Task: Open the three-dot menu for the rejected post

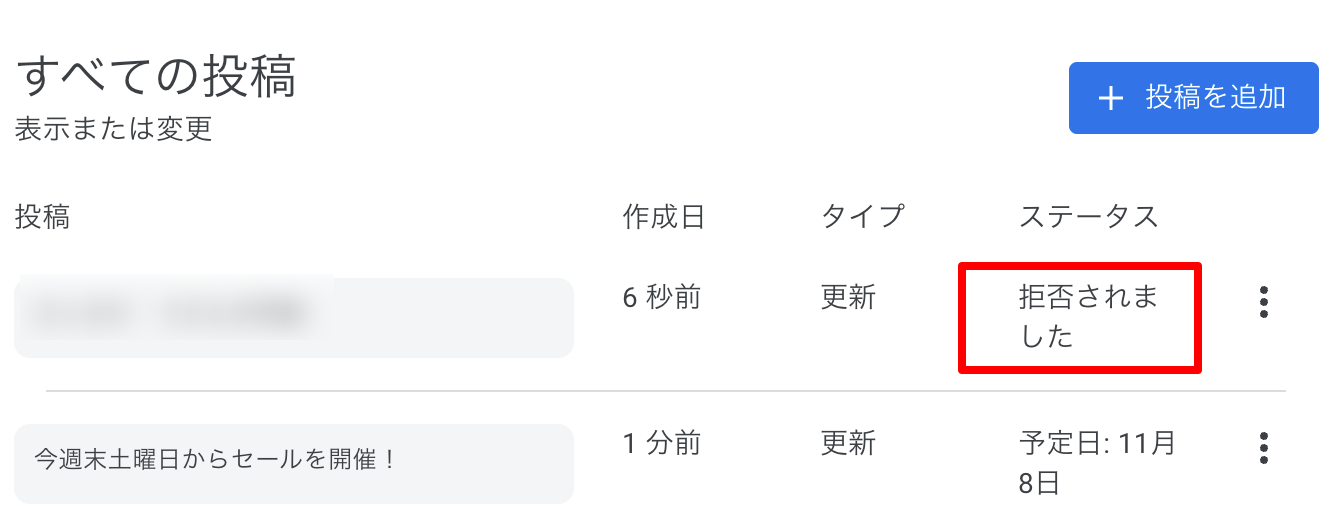Action: point(1264,301)
